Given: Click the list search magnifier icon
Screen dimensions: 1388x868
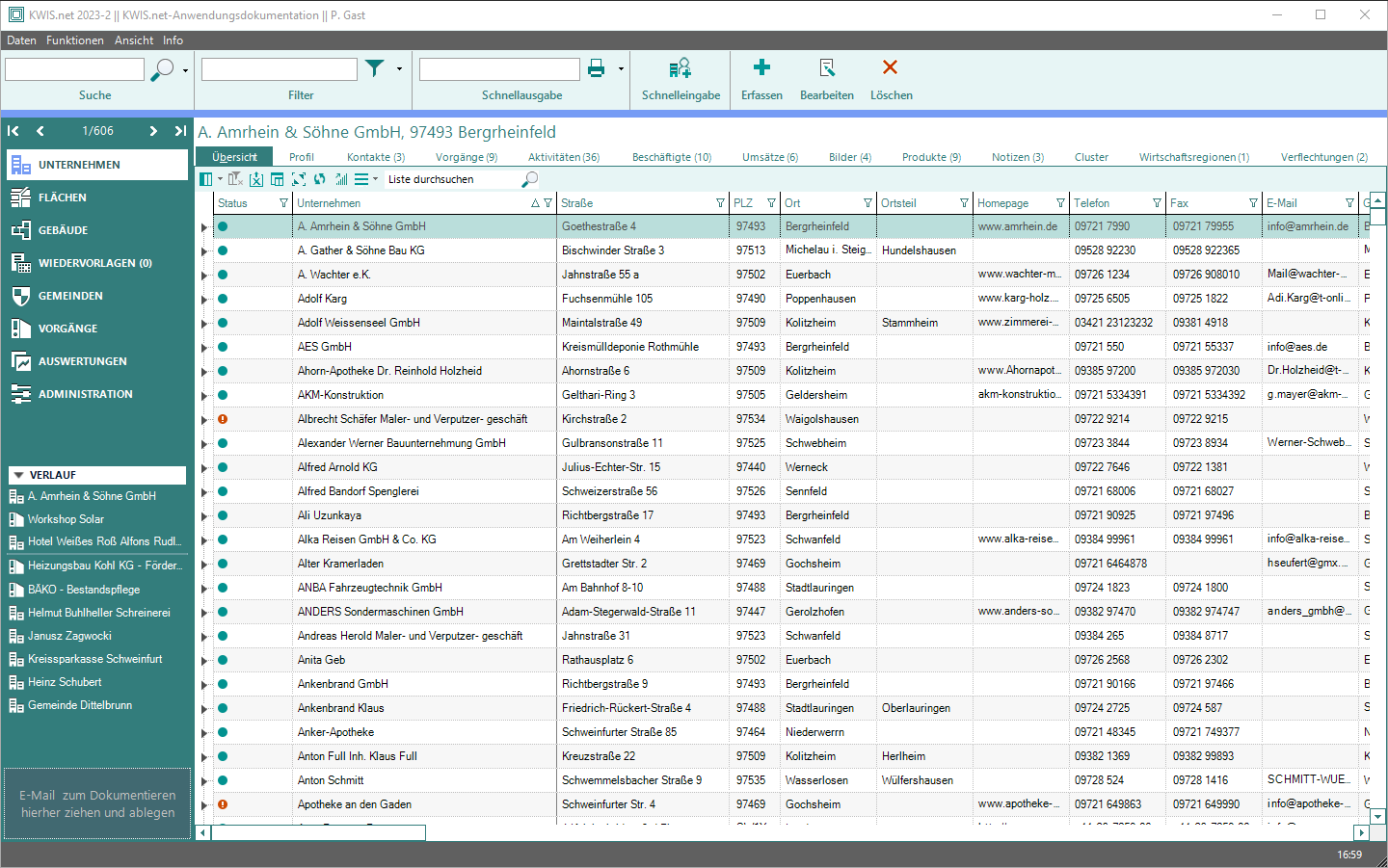Looking at the screenshot, I should (529, 179).
